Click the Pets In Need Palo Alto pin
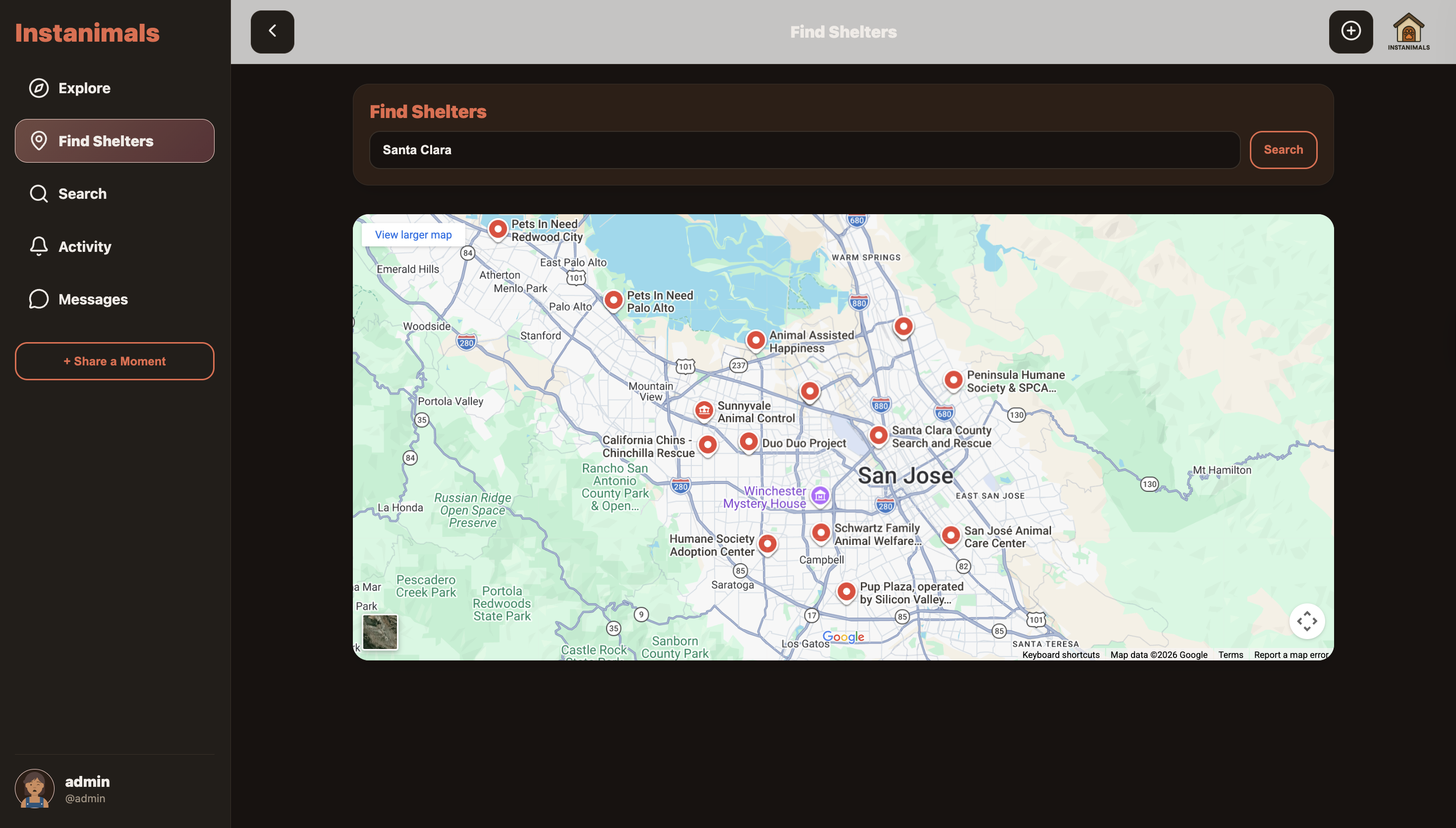Viewport: 1456px width, 828px height. (613, 299)
